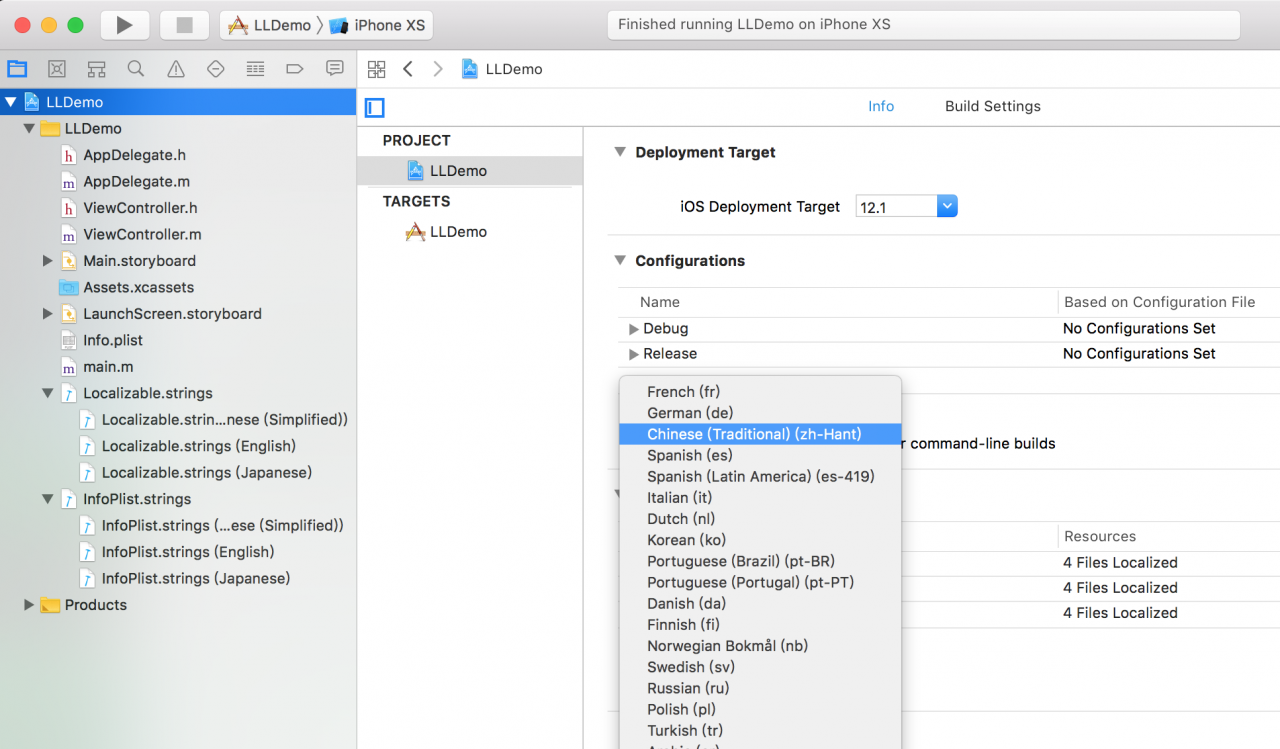1280x749 pixels.
Task: Open the Source Control navigator
Action: (x=57, y=69)
